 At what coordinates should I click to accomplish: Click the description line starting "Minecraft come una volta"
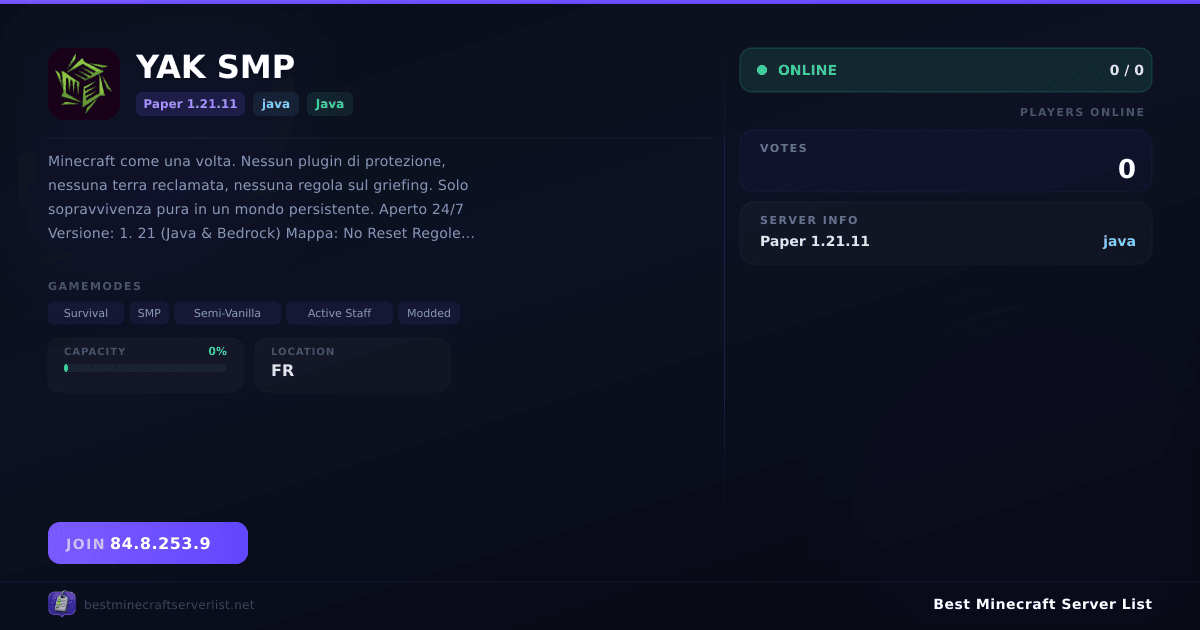[x=246, y=160]
